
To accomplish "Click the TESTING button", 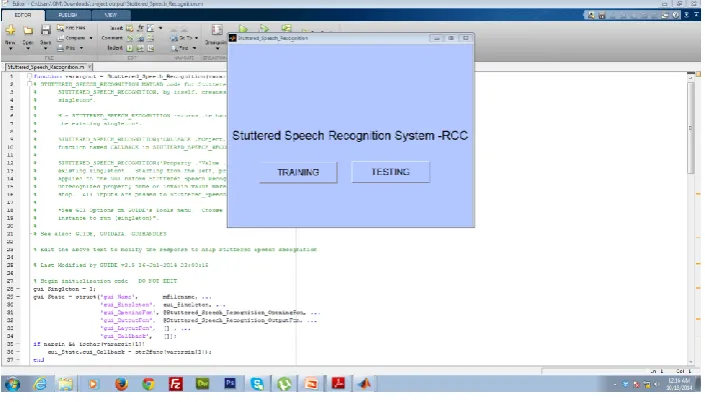I will [390, 172].
